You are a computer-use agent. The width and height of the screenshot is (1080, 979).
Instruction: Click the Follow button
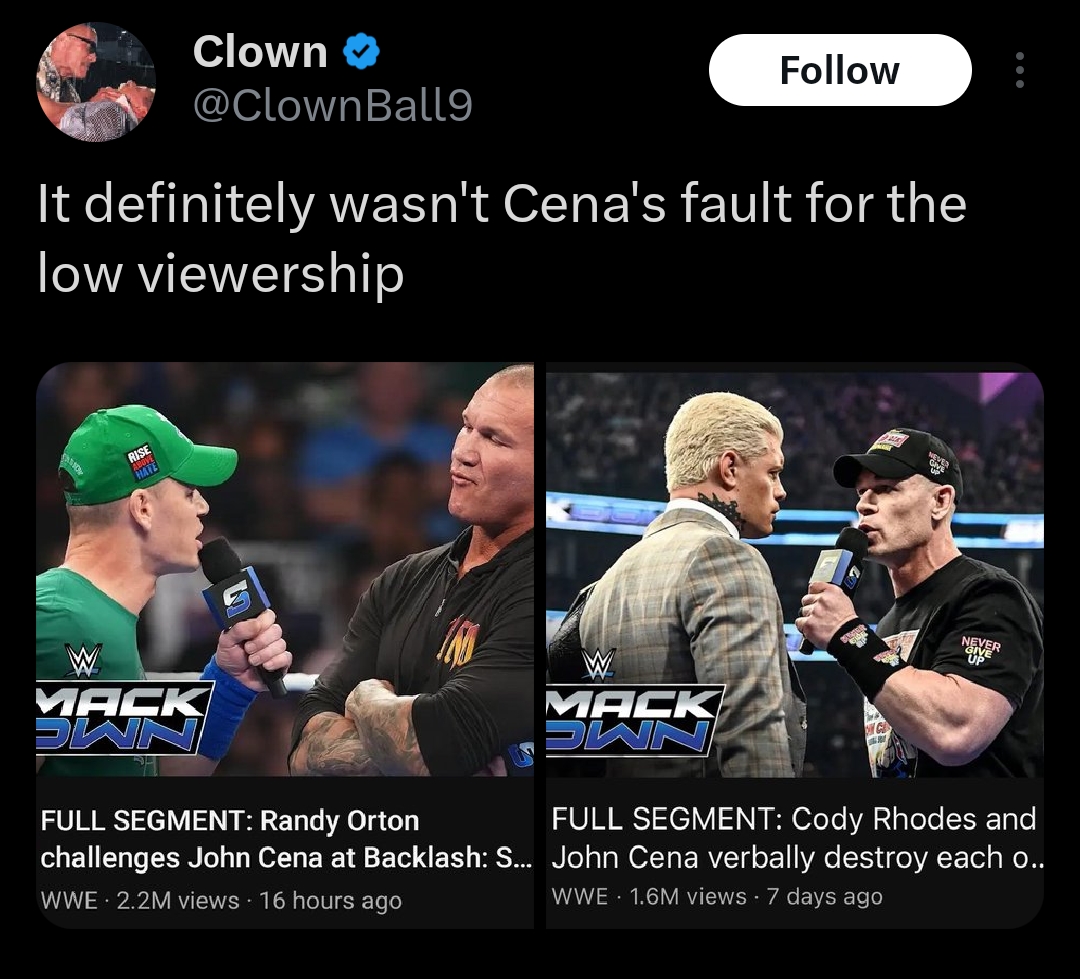pyautogui.click(x=840, y=71)
